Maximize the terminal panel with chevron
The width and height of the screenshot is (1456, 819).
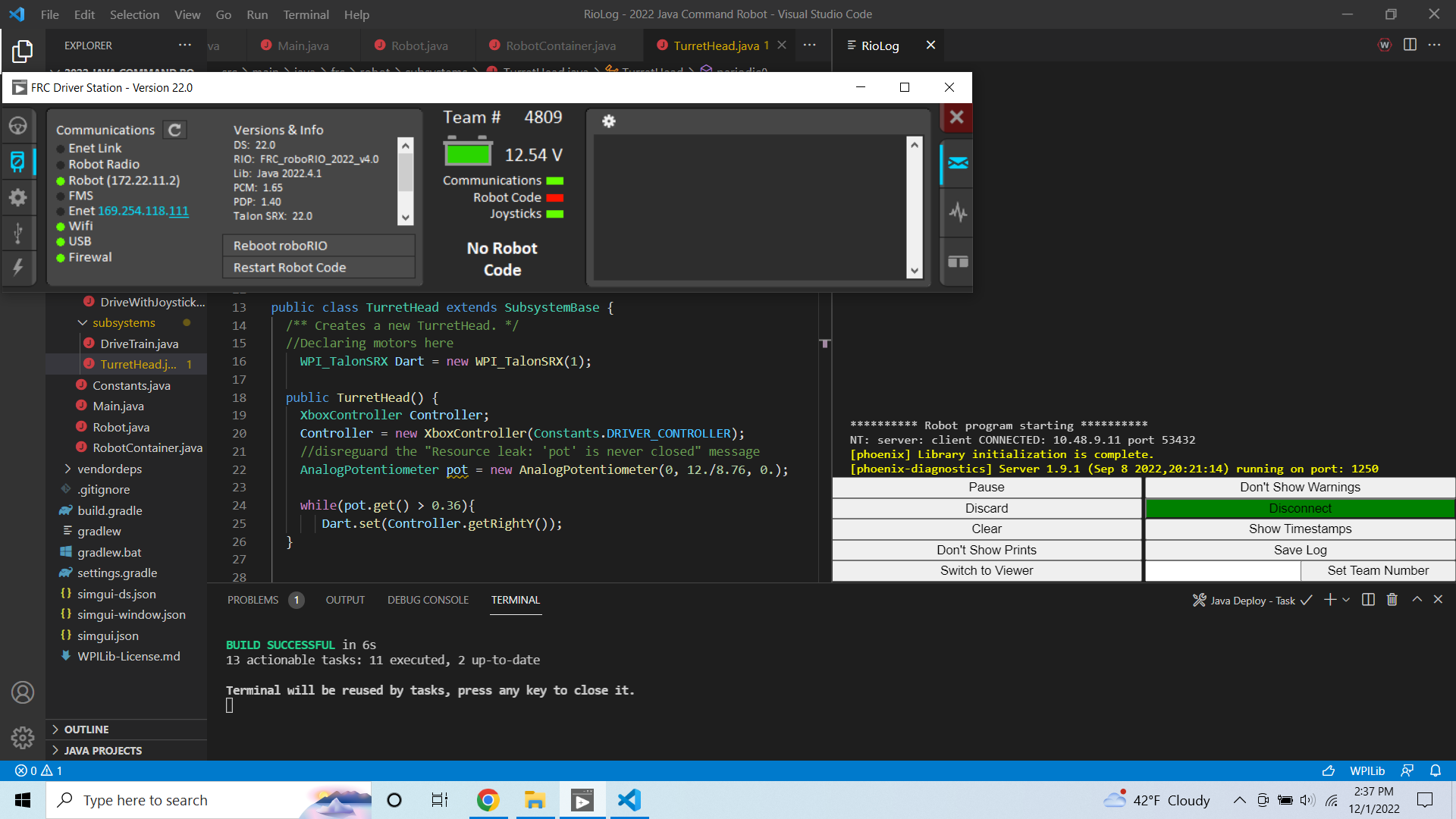(1417, 599)
